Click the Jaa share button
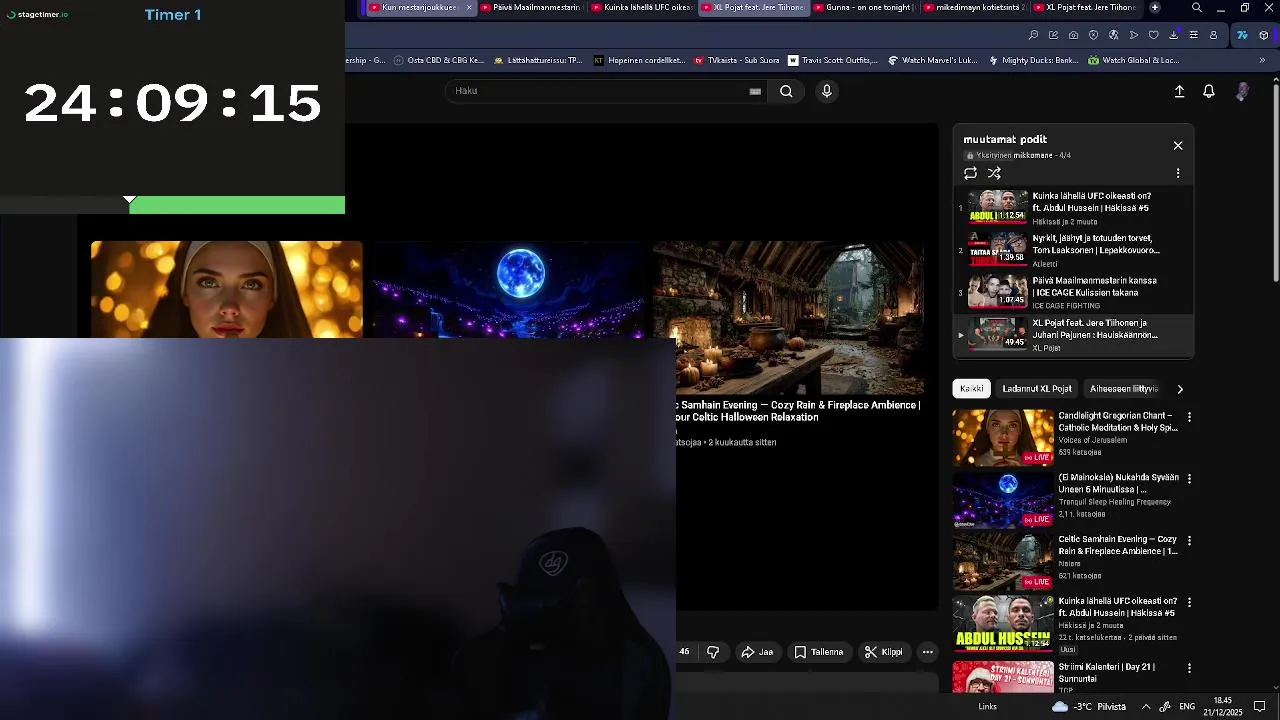1280x720 pixels. coord(757,652)
